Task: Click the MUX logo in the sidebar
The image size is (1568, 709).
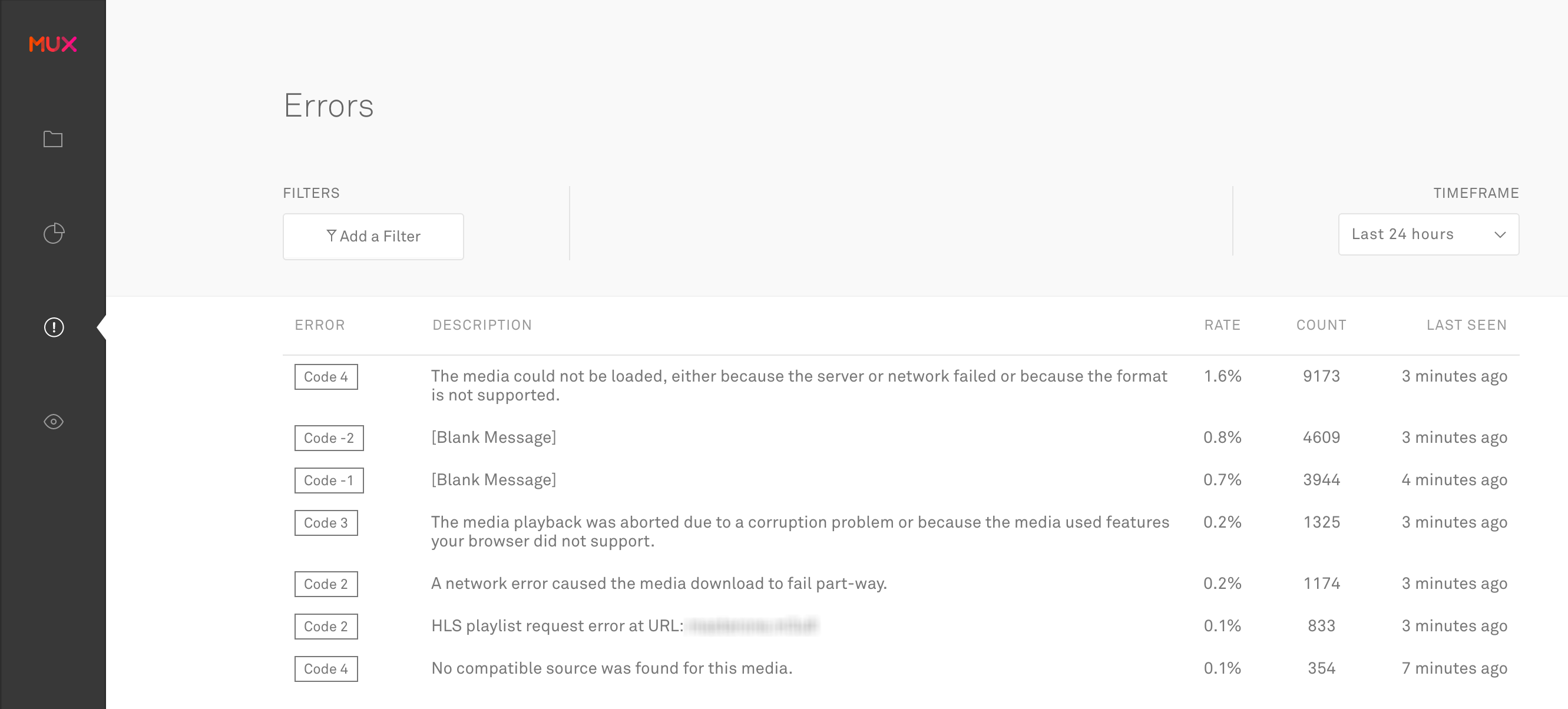Action: coord(53,44)
